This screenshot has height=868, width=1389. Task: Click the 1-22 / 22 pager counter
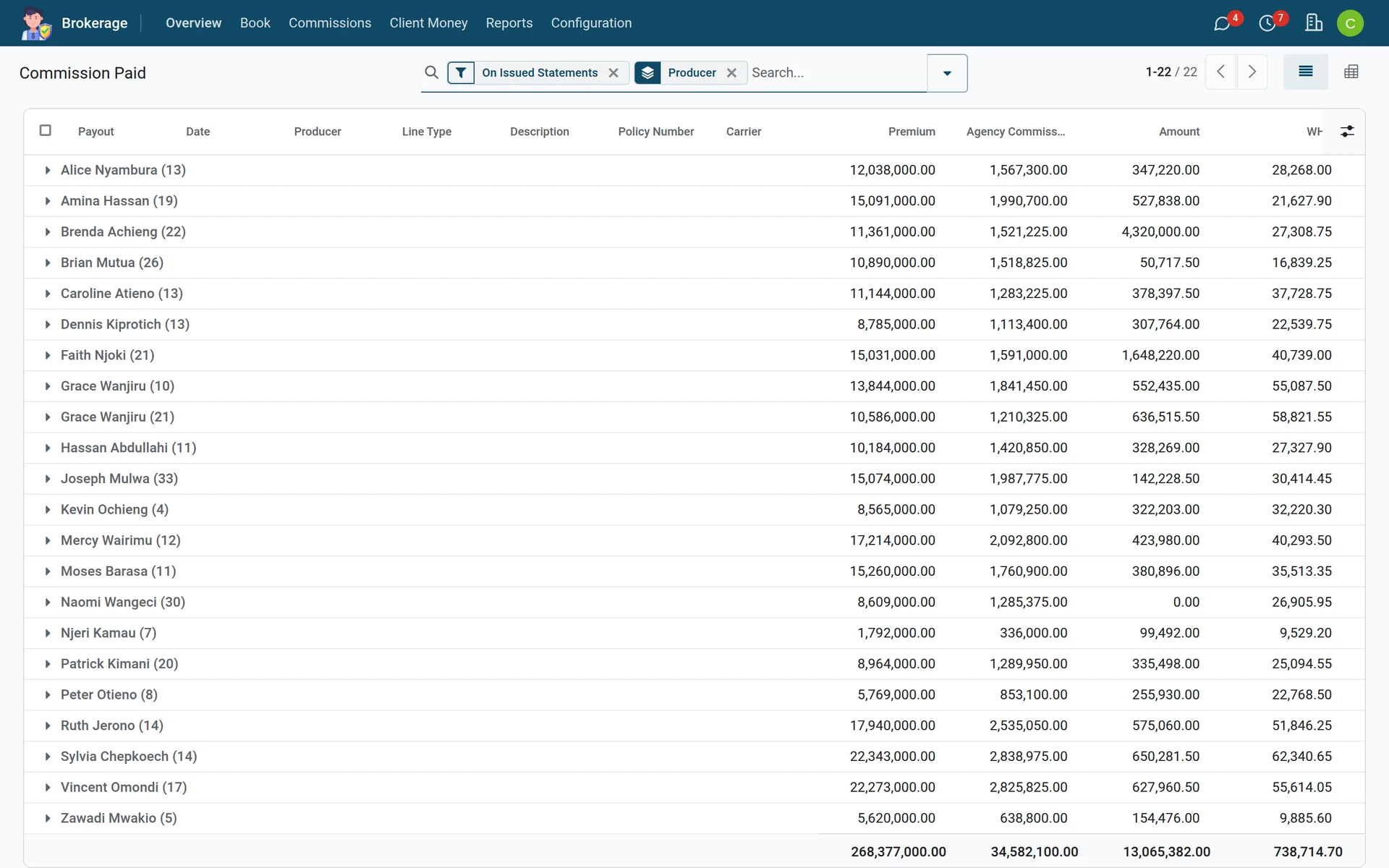[1171, 72]
